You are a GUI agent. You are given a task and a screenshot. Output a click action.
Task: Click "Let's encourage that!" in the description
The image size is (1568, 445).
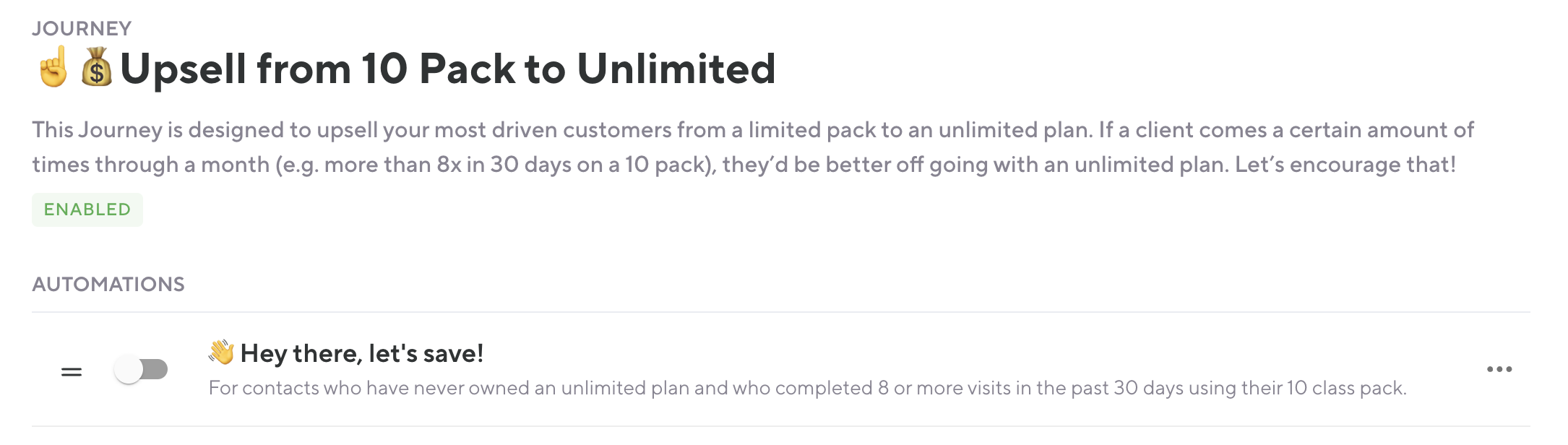[1345, 165]
